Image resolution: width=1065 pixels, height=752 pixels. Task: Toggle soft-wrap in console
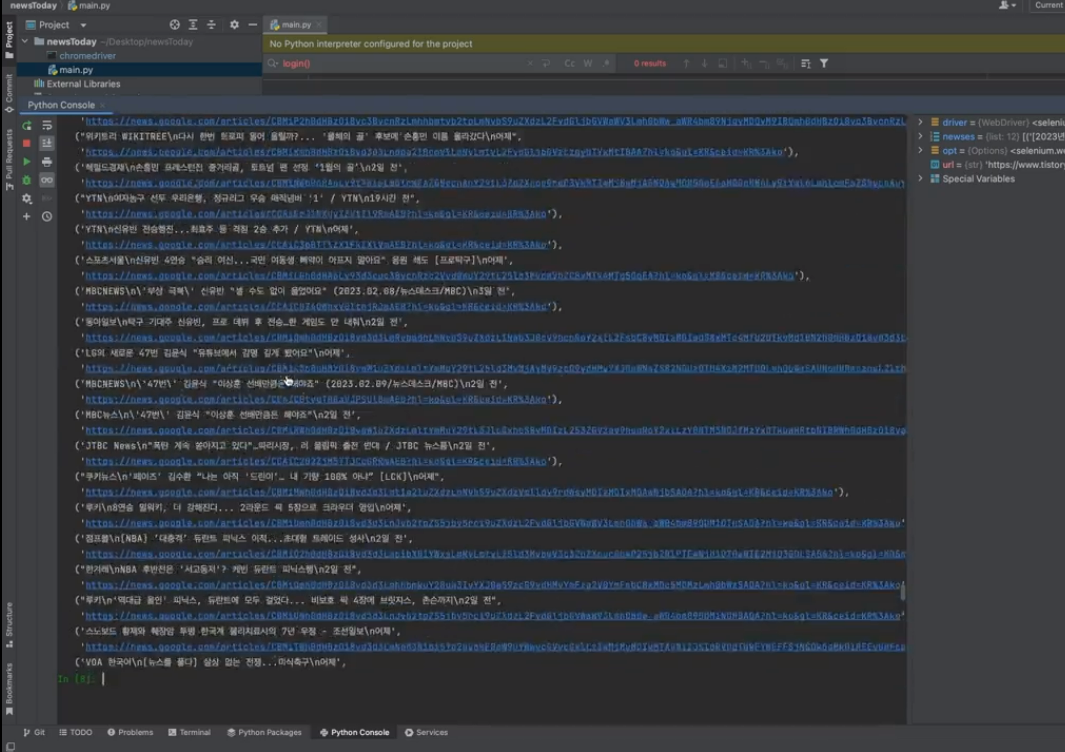click(47, 126)
